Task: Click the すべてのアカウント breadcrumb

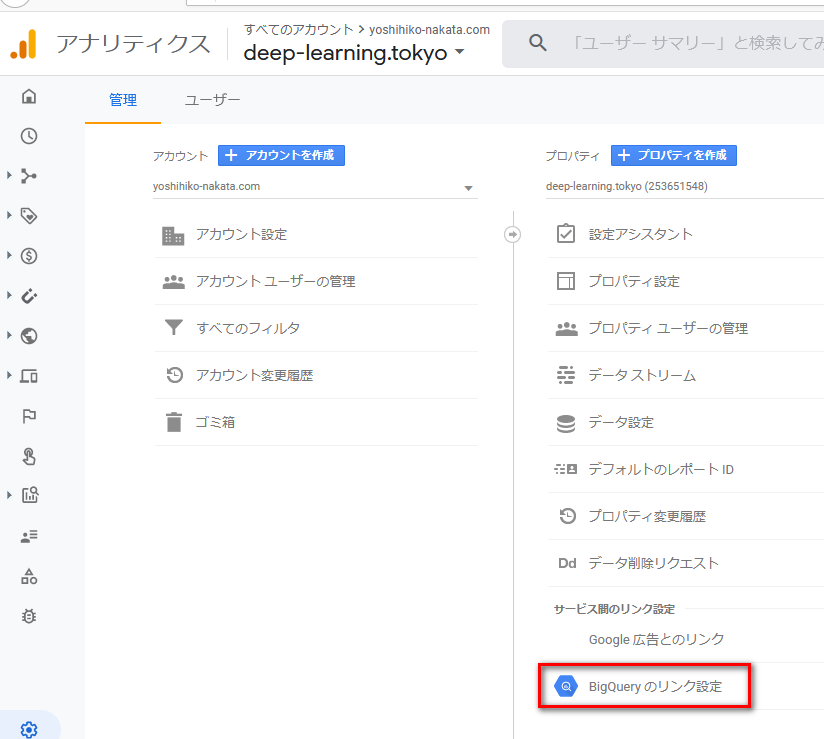Action: [x=298, y=29]
